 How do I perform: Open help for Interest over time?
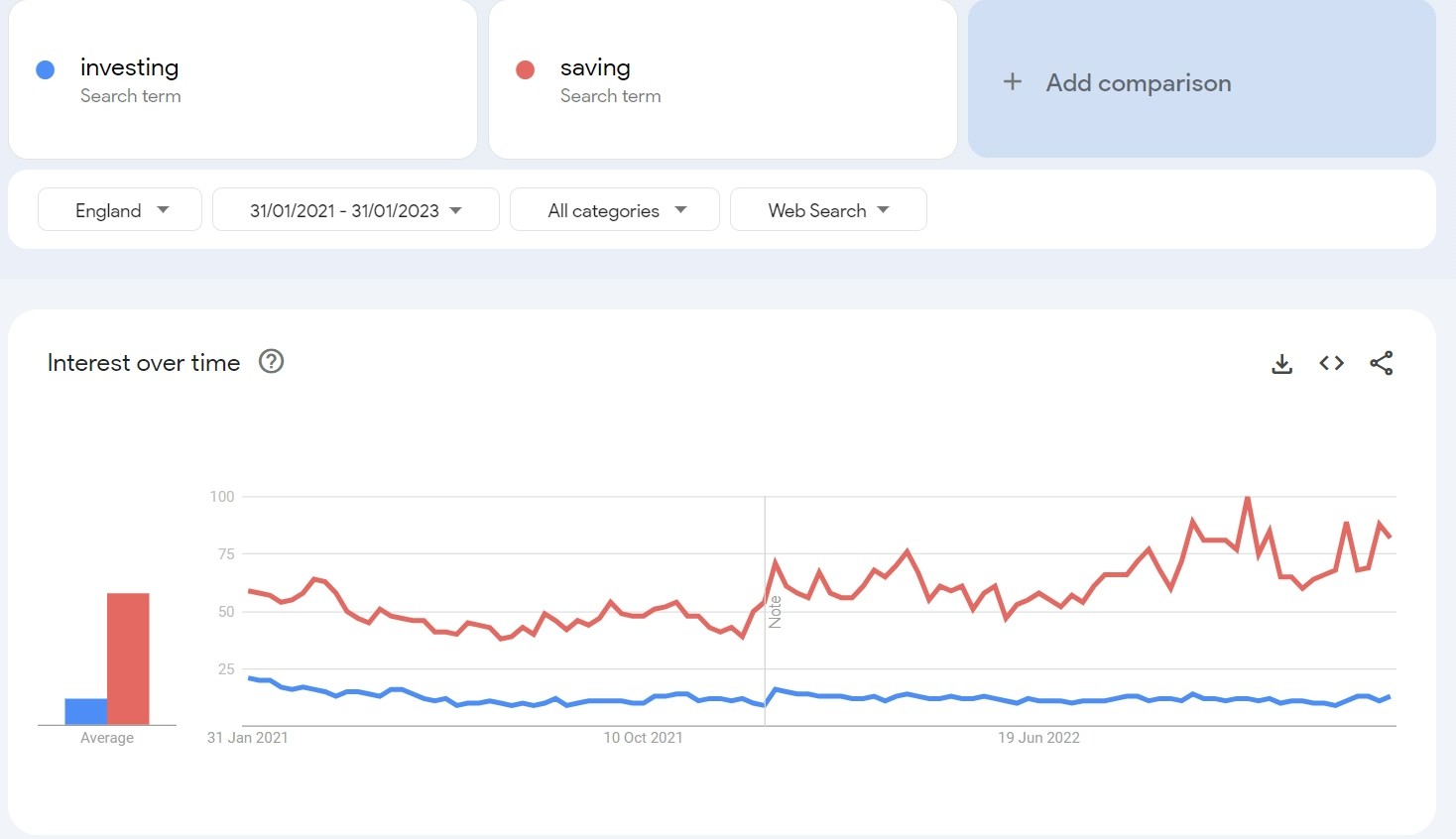point(271,361)
